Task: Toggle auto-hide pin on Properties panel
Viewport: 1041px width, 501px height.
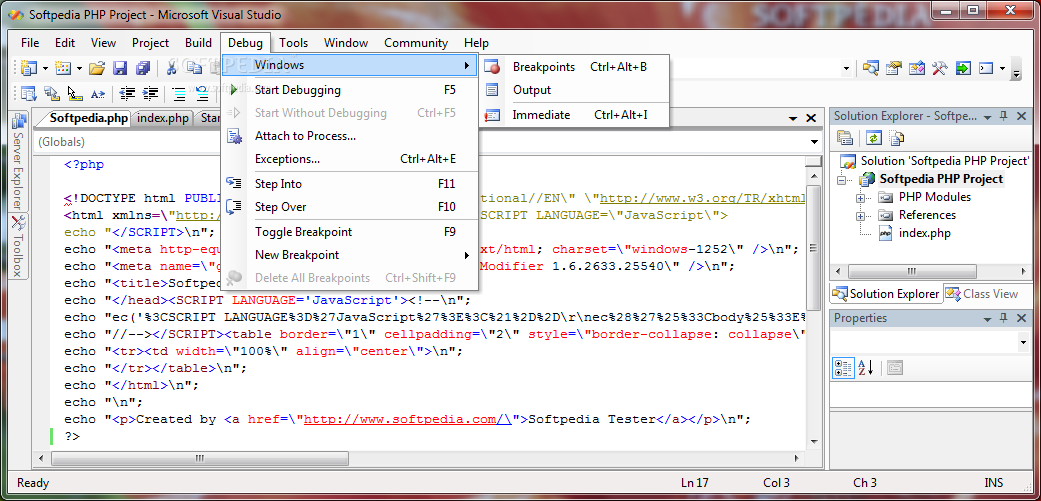Action: 1004,318
